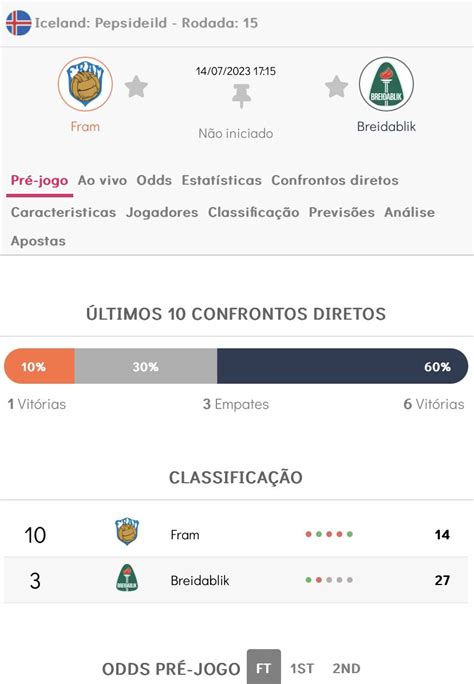Select 2ND half odds button

[347, 668]
